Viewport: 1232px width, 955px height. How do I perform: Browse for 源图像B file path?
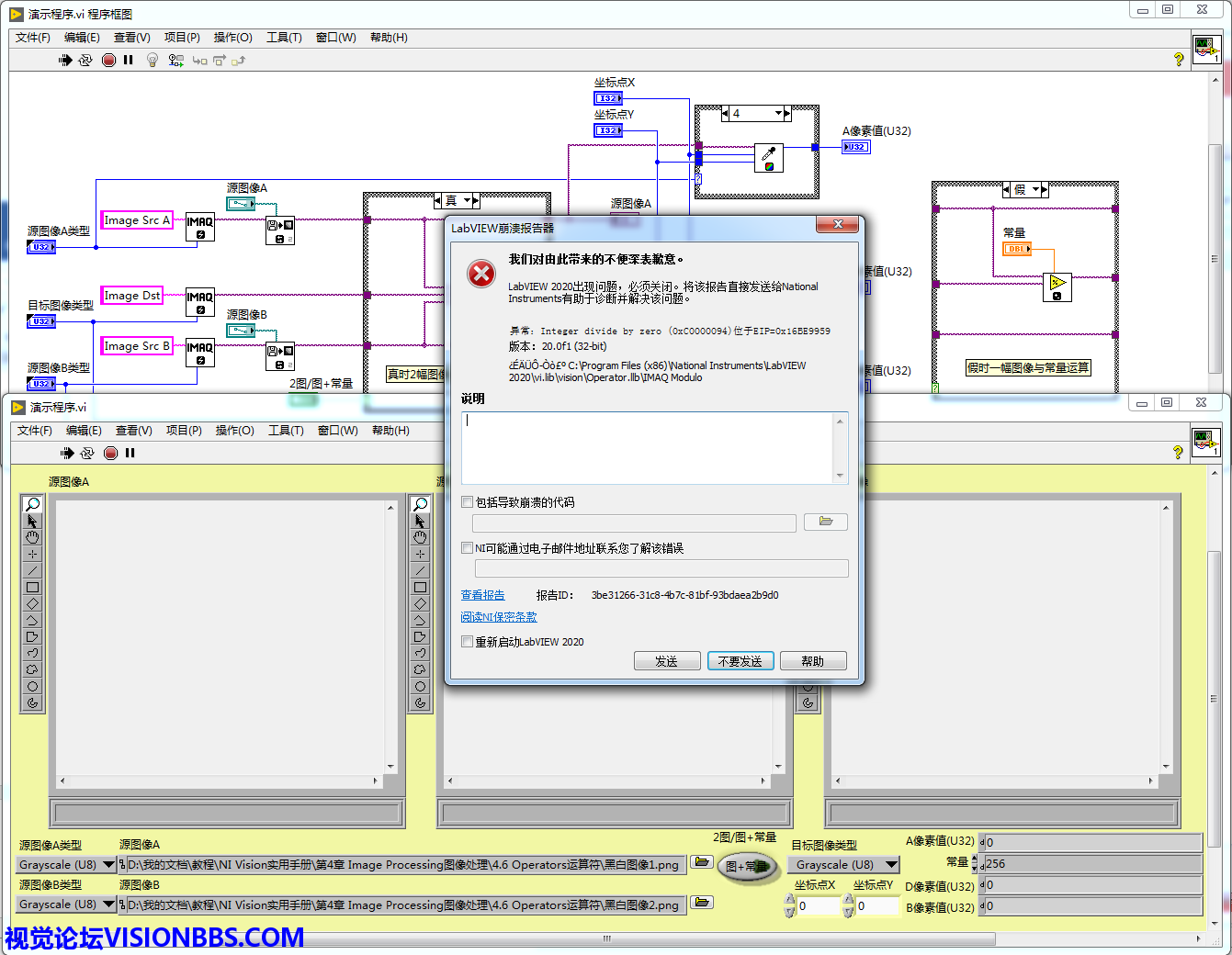[x=702, y=902]
